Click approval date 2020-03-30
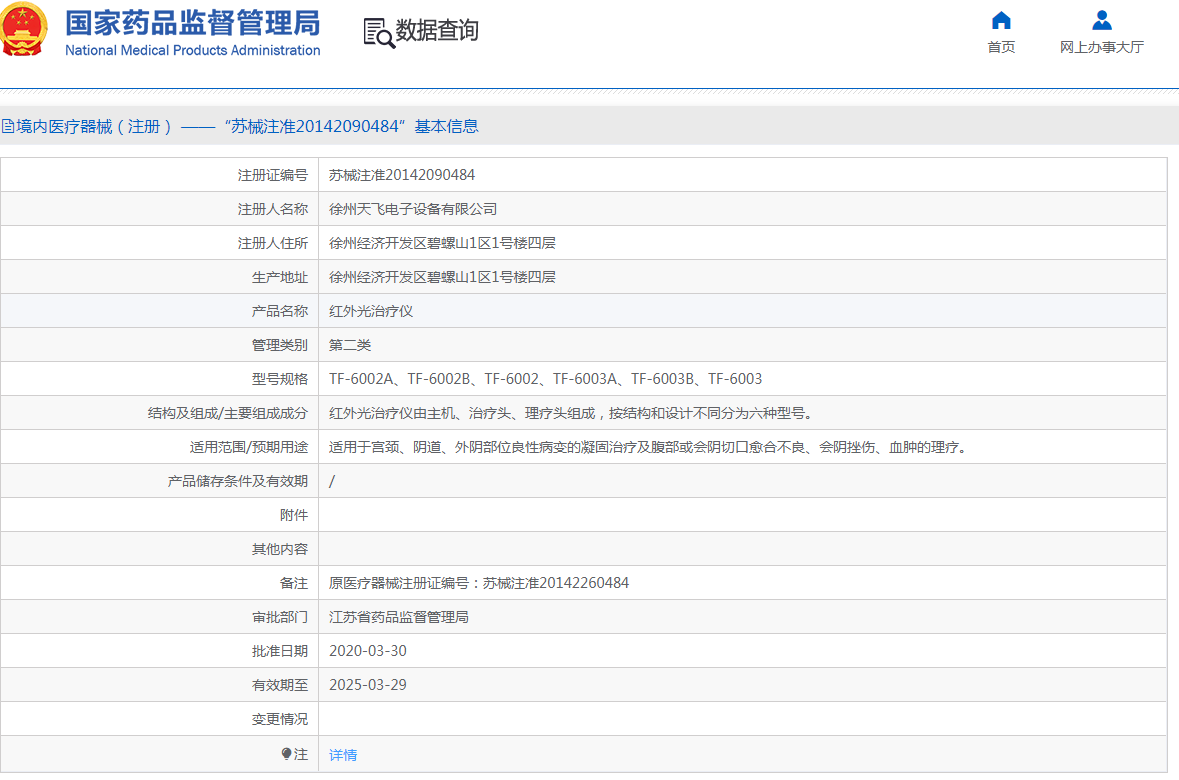This screenshot has width=1179, height=780. click(368, 651)
